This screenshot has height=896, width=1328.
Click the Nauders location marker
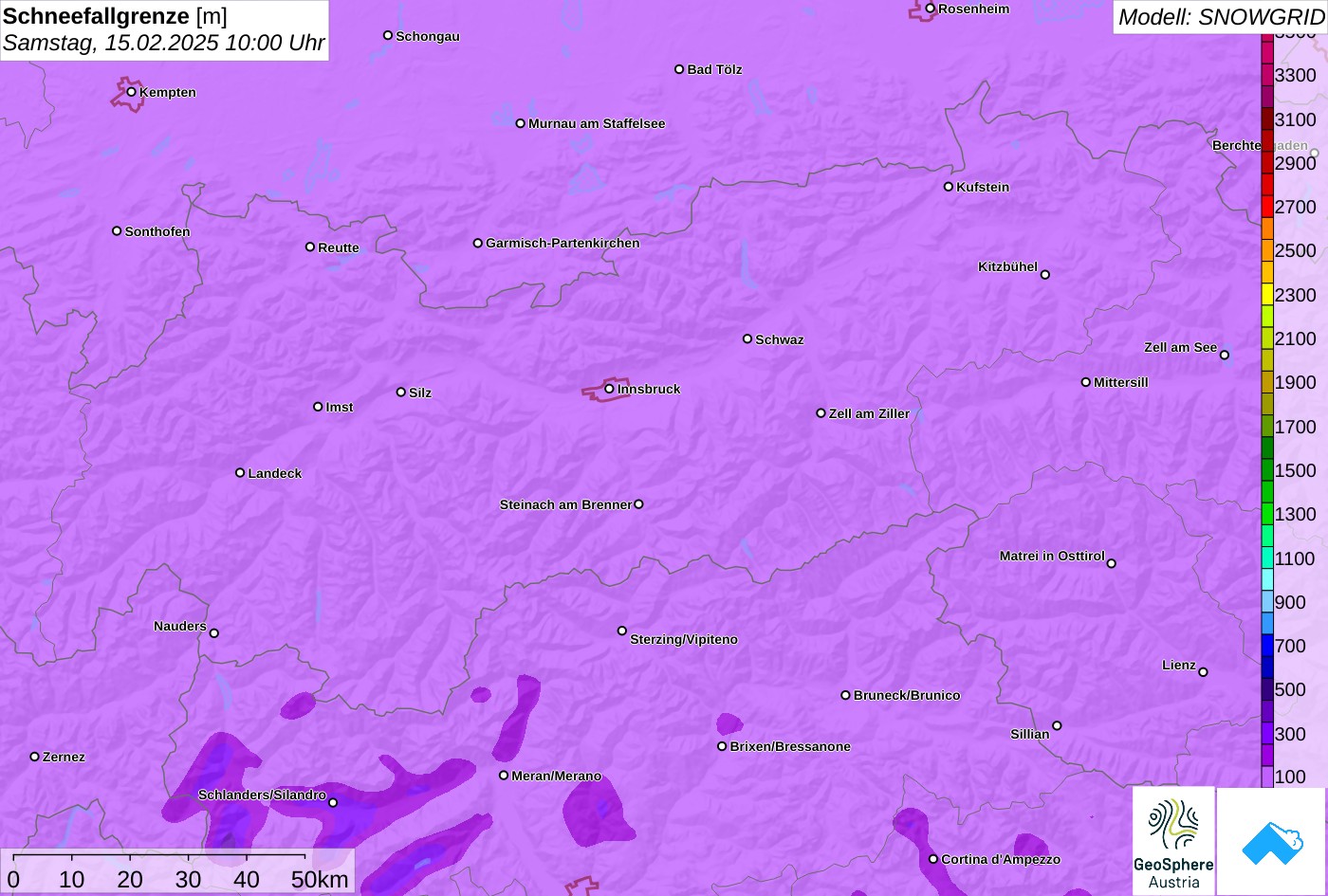[x=214, y=633]
